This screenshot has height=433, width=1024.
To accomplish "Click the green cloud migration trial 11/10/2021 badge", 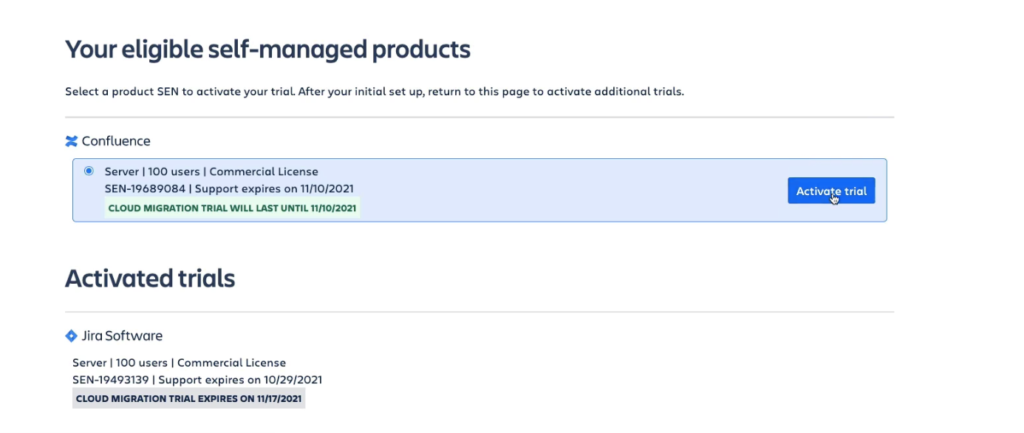I will pos(233,208).
